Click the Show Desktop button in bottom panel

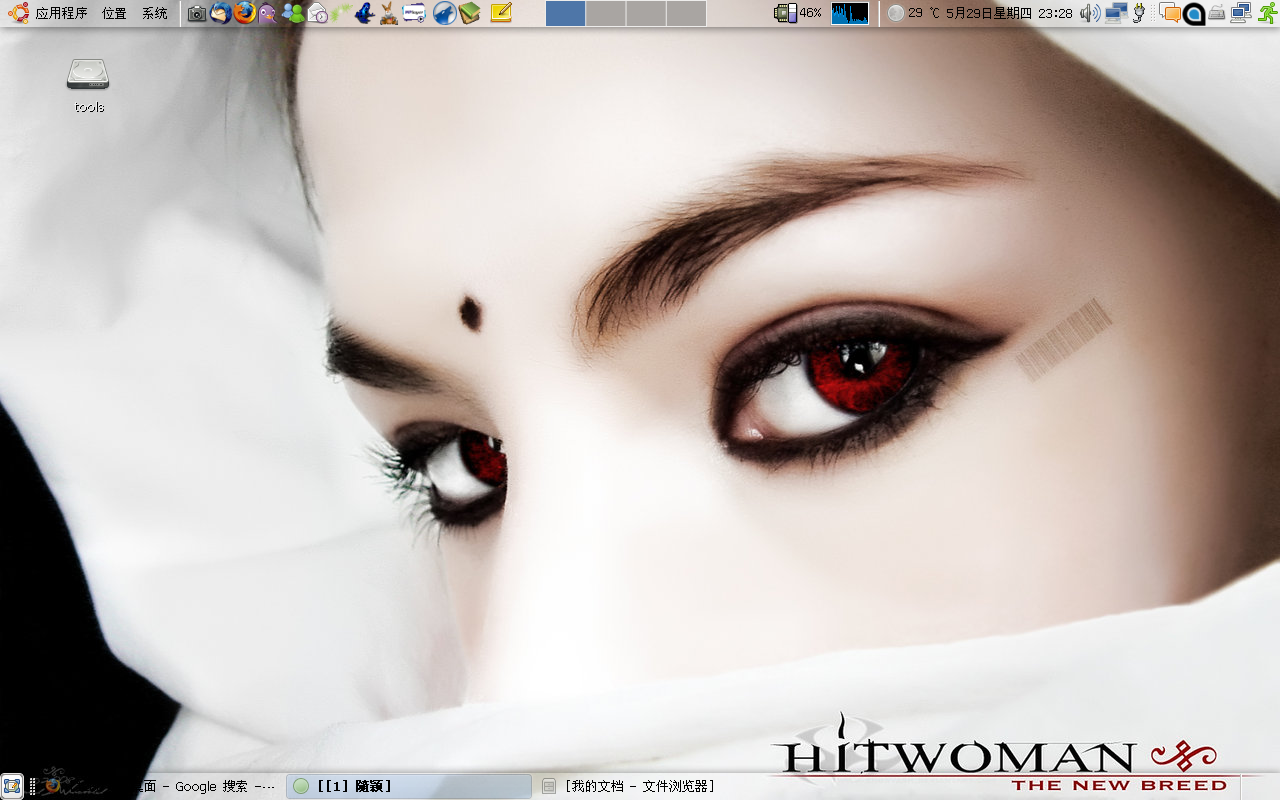coord(12,786)
